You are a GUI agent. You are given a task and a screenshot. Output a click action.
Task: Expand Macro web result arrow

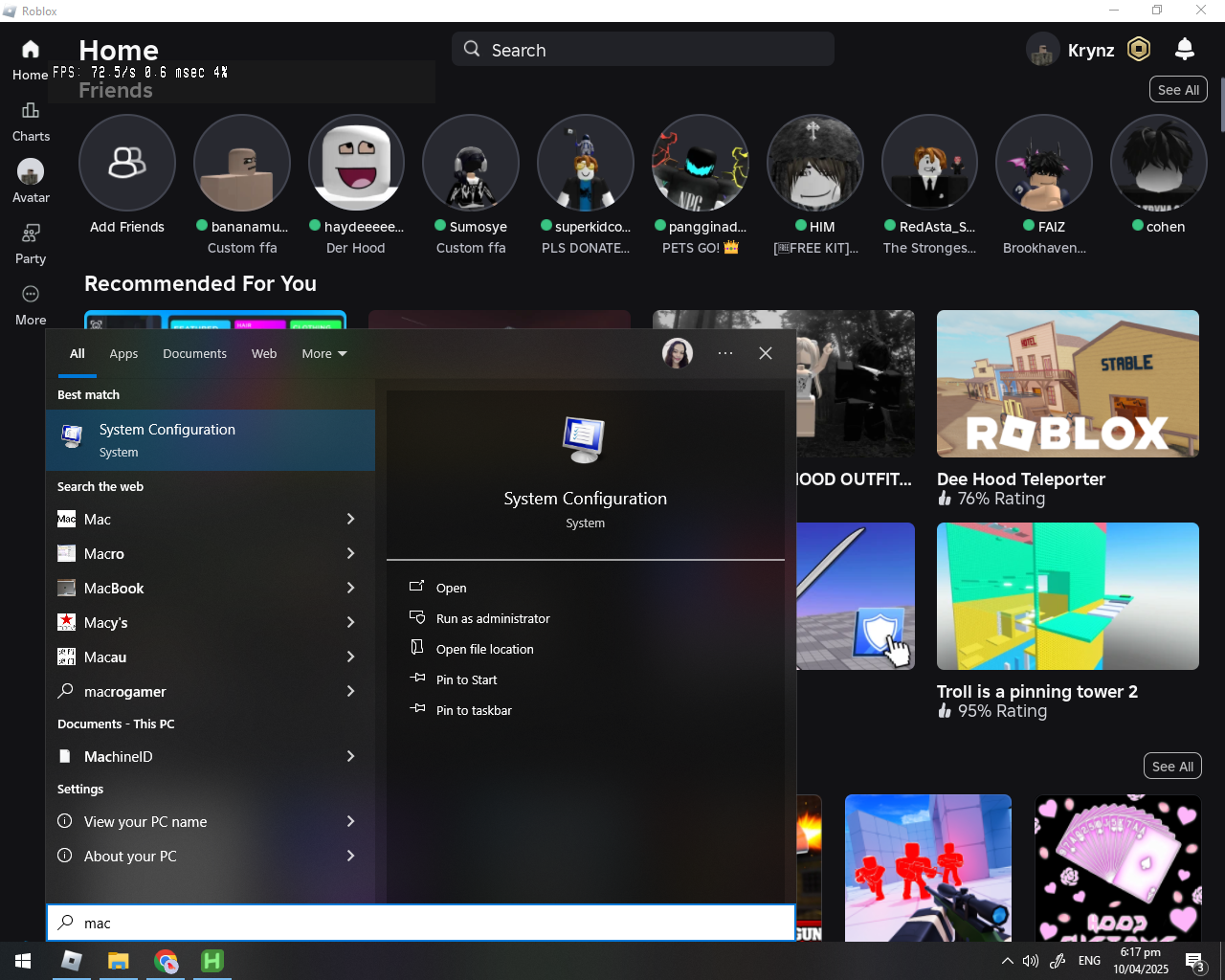350,553
